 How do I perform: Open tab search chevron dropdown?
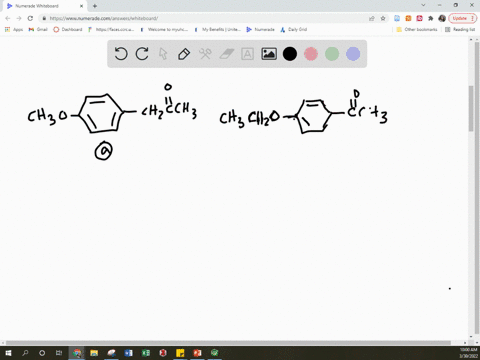coord(423,5)
